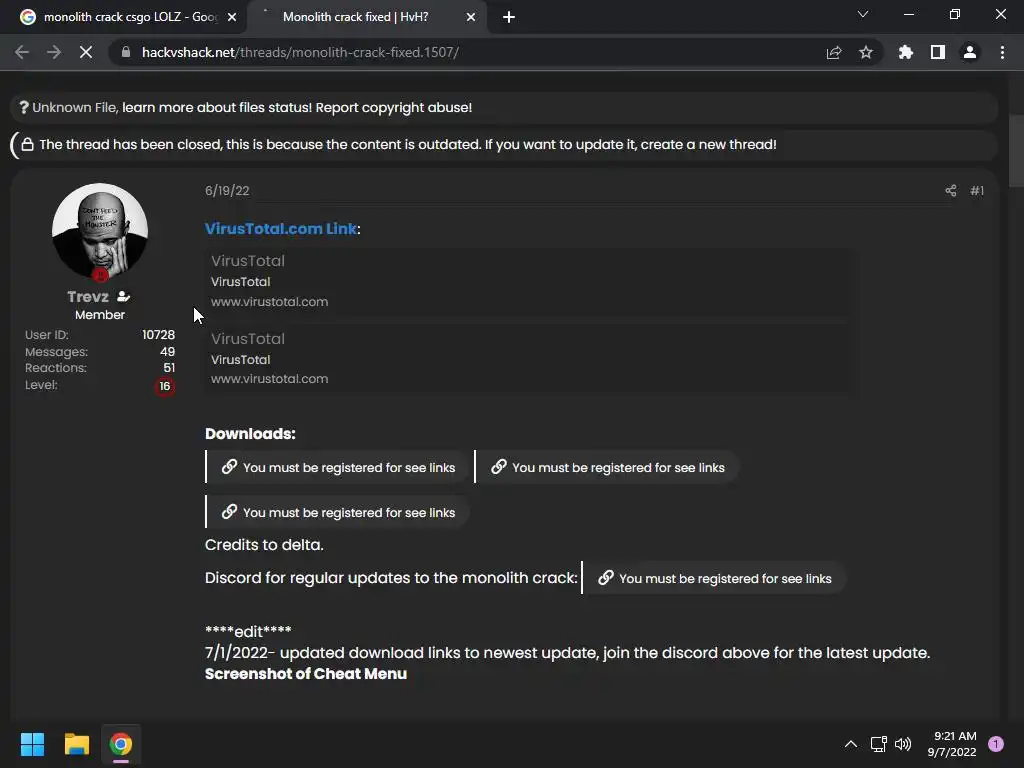Open the #1 post permalink

coord(977,191)
